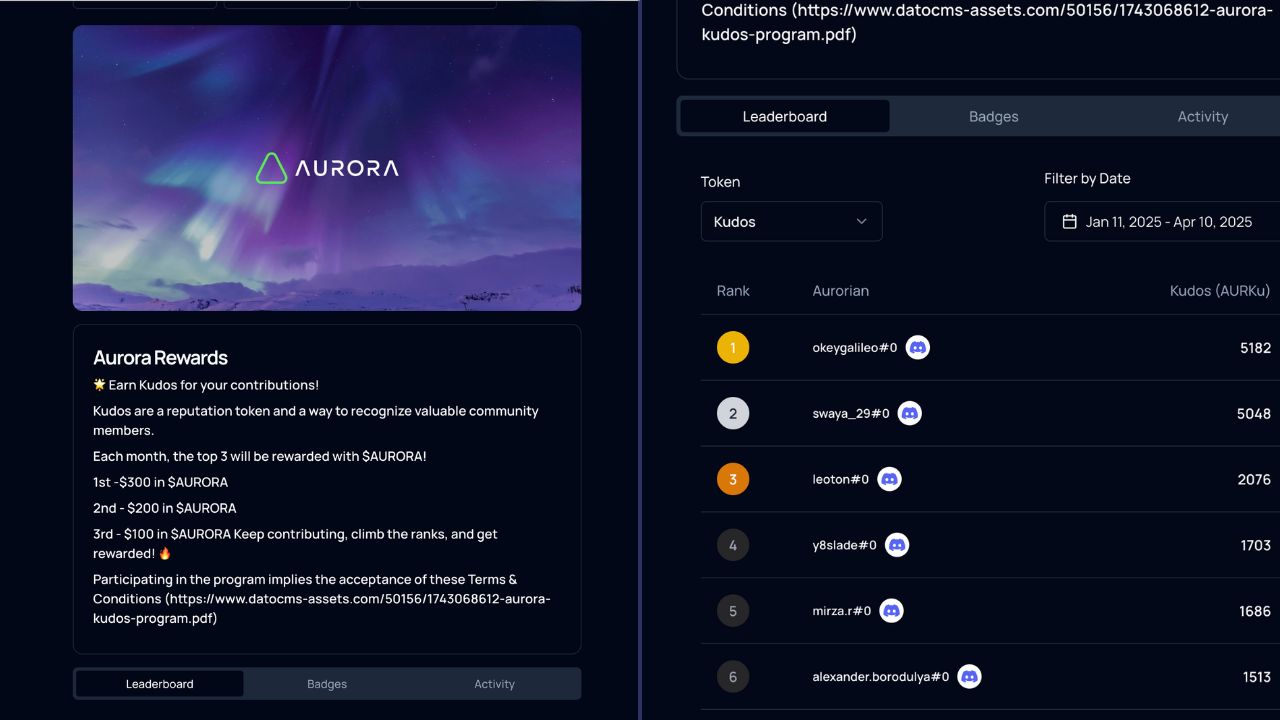Click the gold rank 1 badge
1280x720 pixels.
pyautogui.click(x=733, y=348)
